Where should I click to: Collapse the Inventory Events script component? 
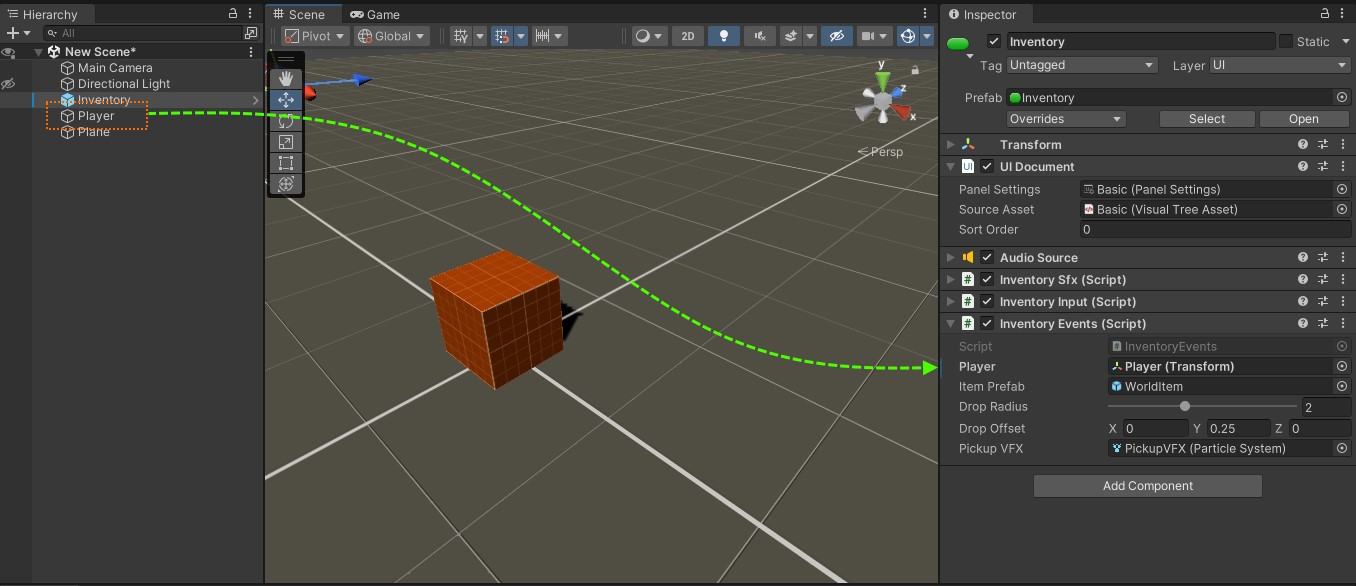coord(951,324)
